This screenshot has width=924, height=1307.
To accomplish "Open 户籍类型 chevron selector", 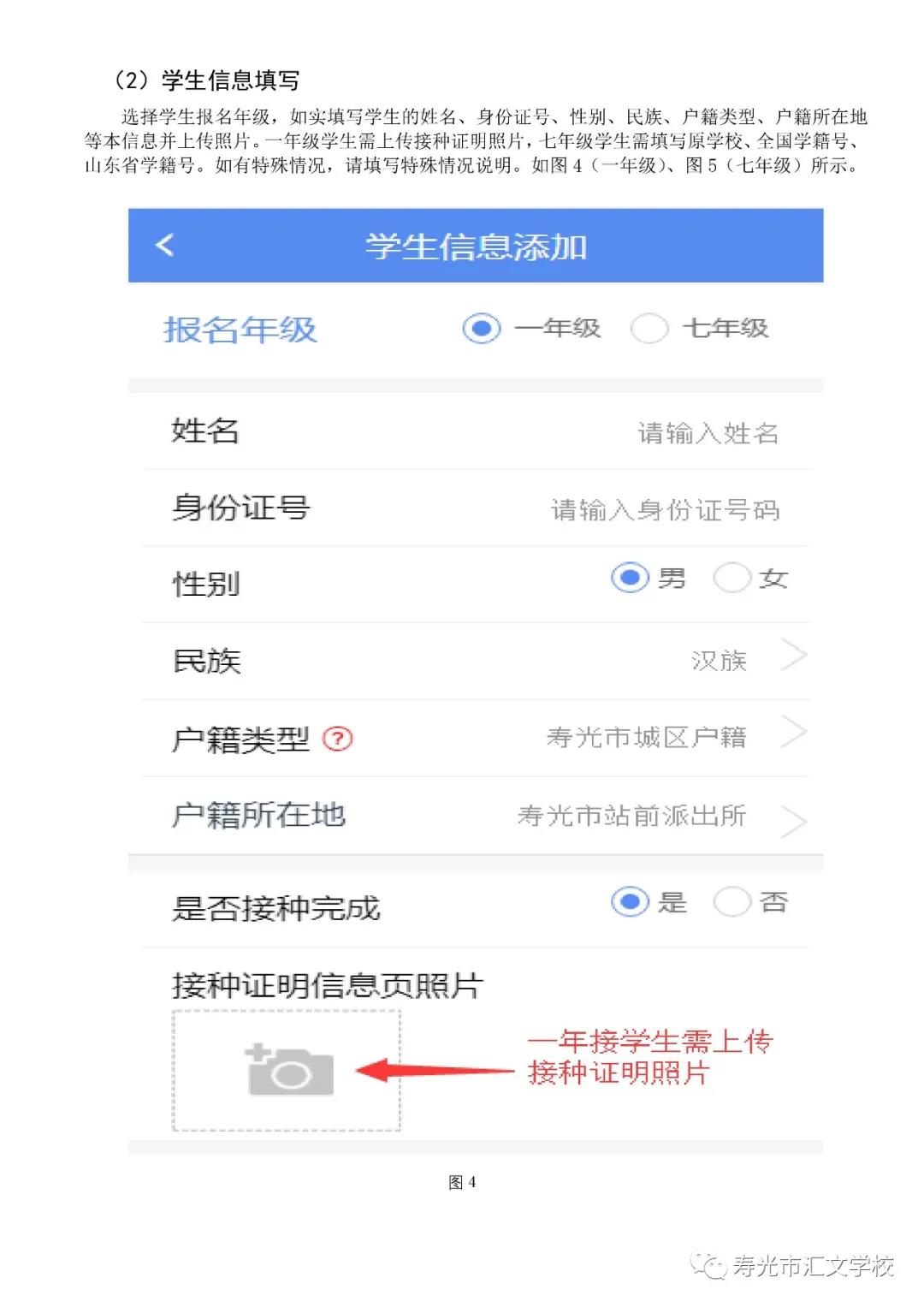I will coord(794,734).
